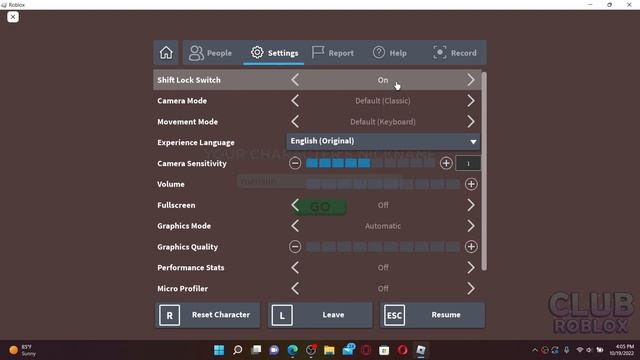Click left arrow for Micro Profiler
Viewport: 640px width, 360px height.
(x=295, y=289)
